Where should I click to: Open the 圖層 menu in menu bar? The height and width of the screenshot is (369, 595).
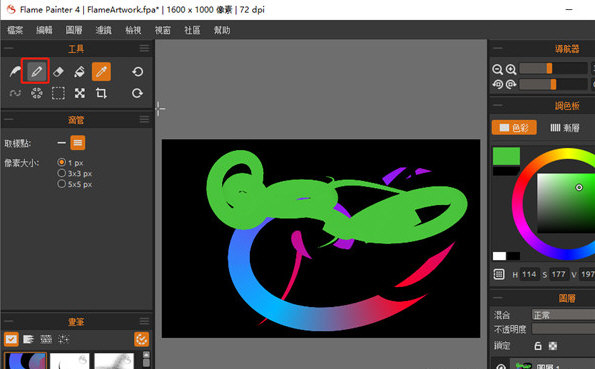74,30
